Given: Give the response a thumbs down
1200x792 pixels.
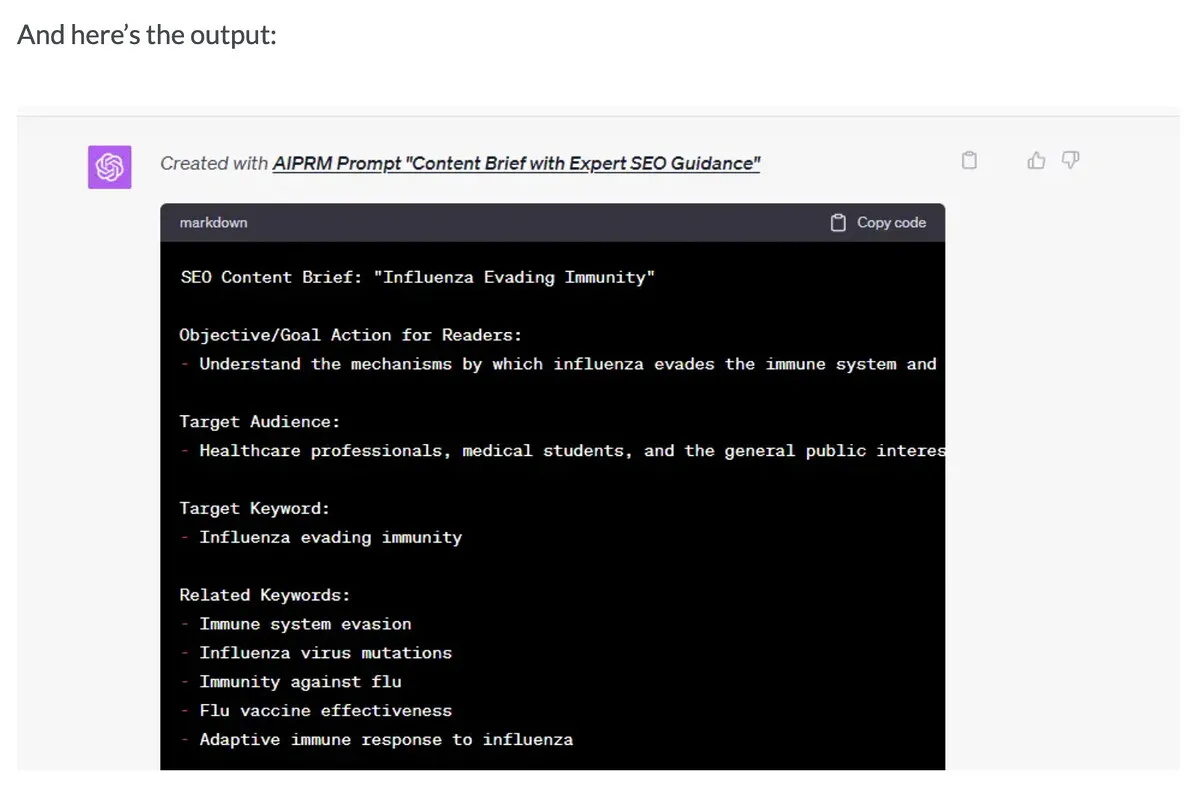Looking at the screenshot, I should coord(1070,160).
